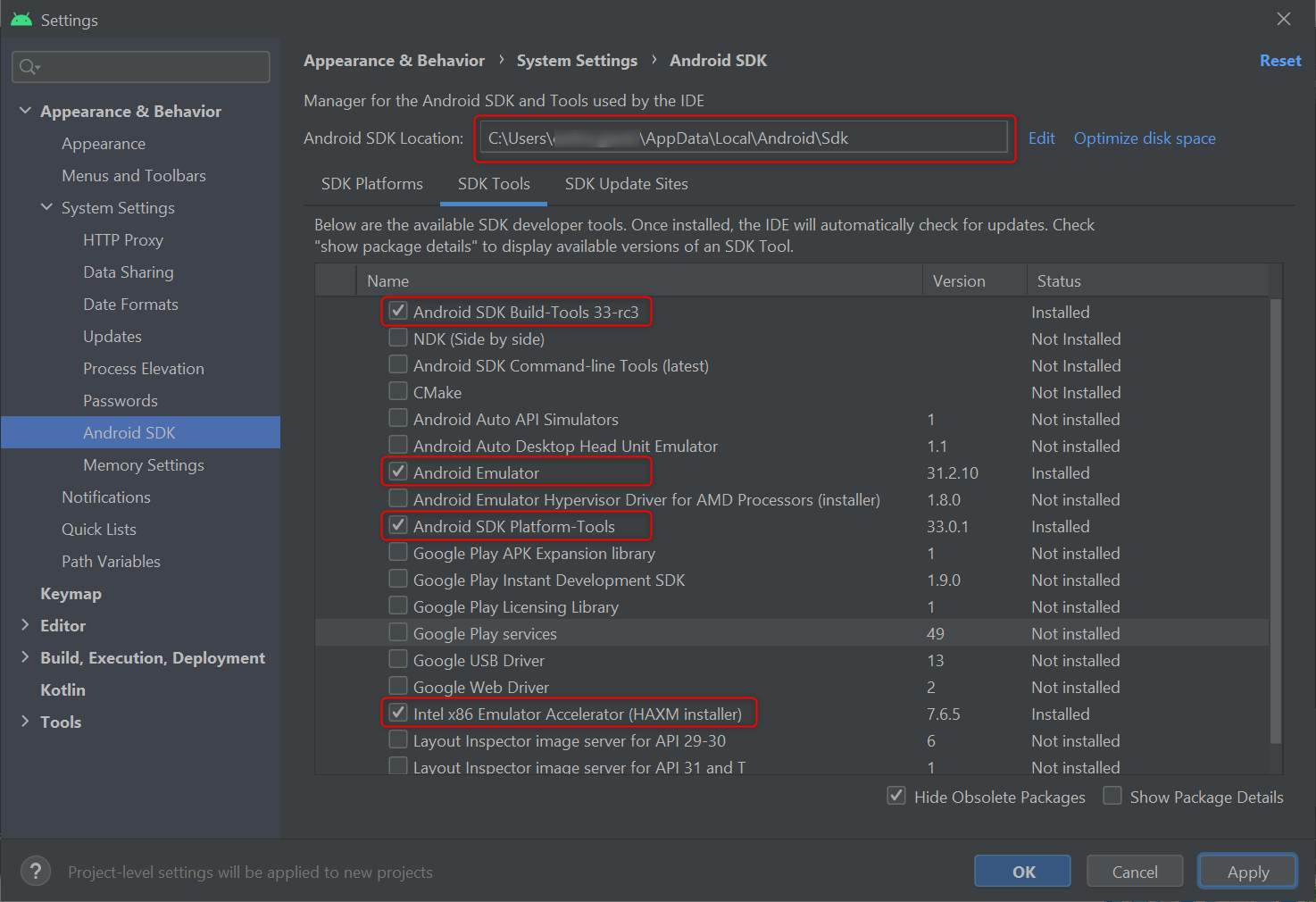This screenshot has width=1316, height=902.
Task: Click the Reset link
Action: 1280,61
